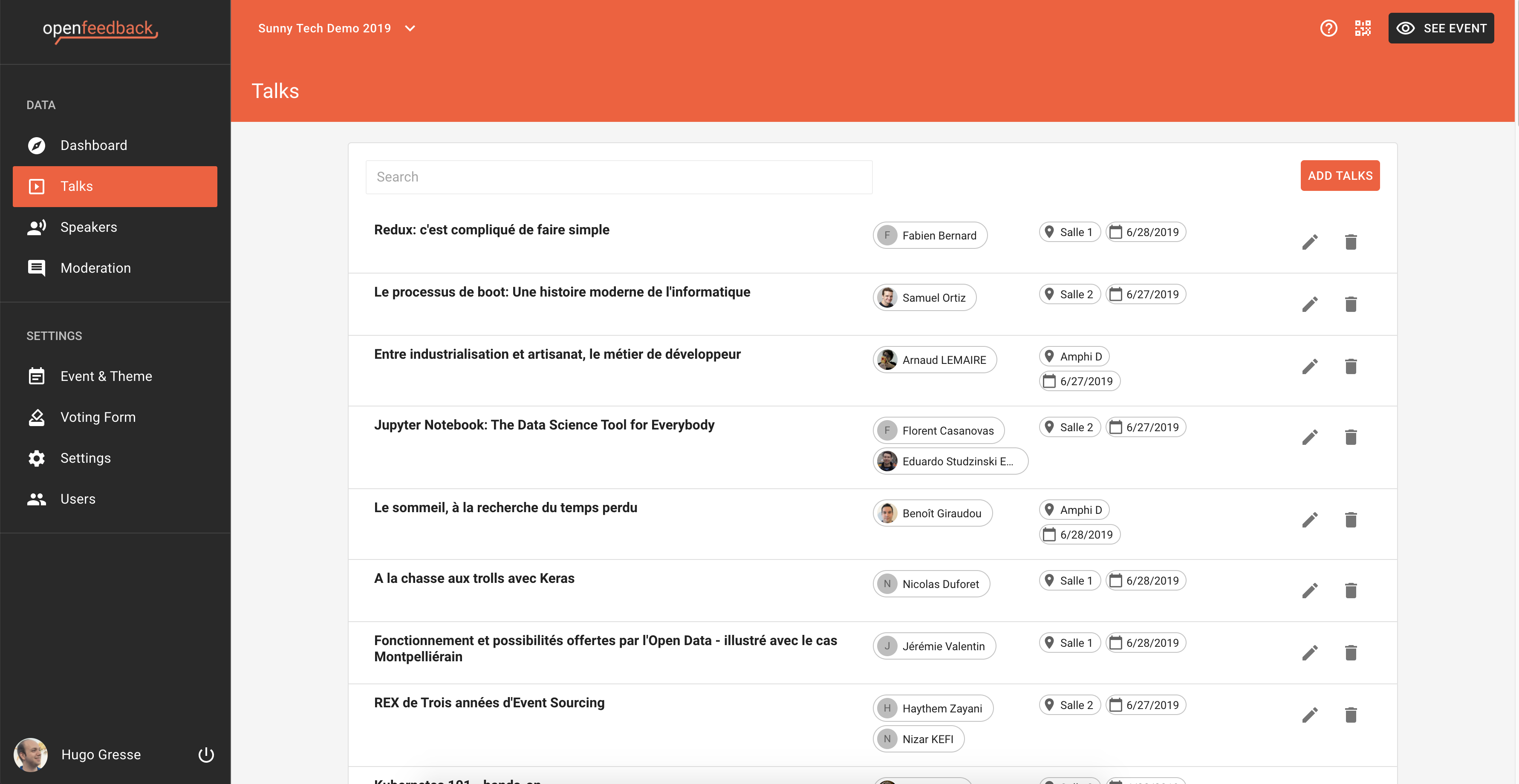The height and width of the screenshot is (784, 1519).
Task: Click the Nicolas Duforet speaker chip
Action: (x=932, y=584)
